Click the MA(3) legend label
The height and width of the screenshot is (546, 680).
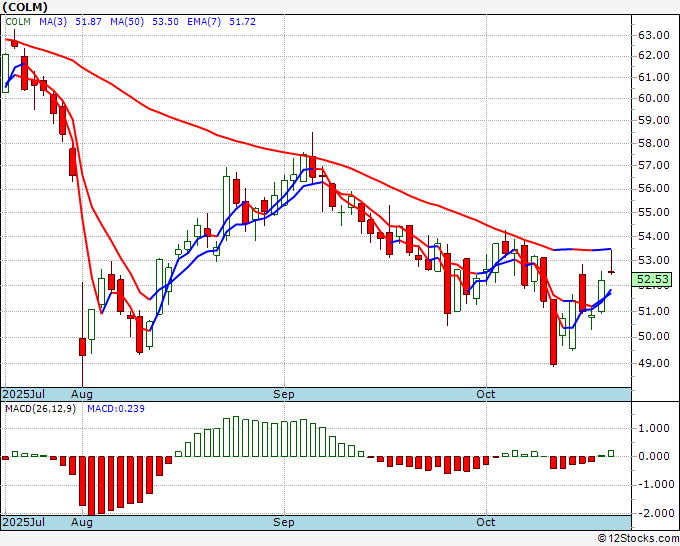coord(53,21)
